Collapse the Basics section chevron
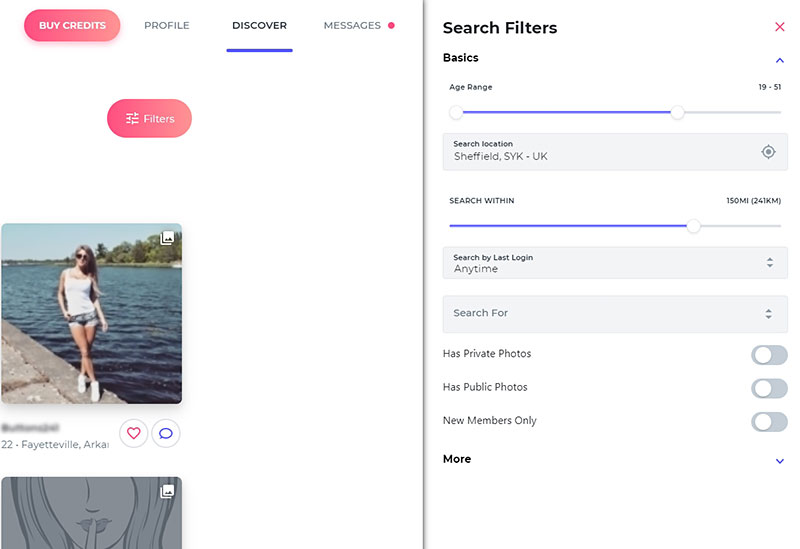The height and width of the screenshot is (549, 800). tap(780, 60)
